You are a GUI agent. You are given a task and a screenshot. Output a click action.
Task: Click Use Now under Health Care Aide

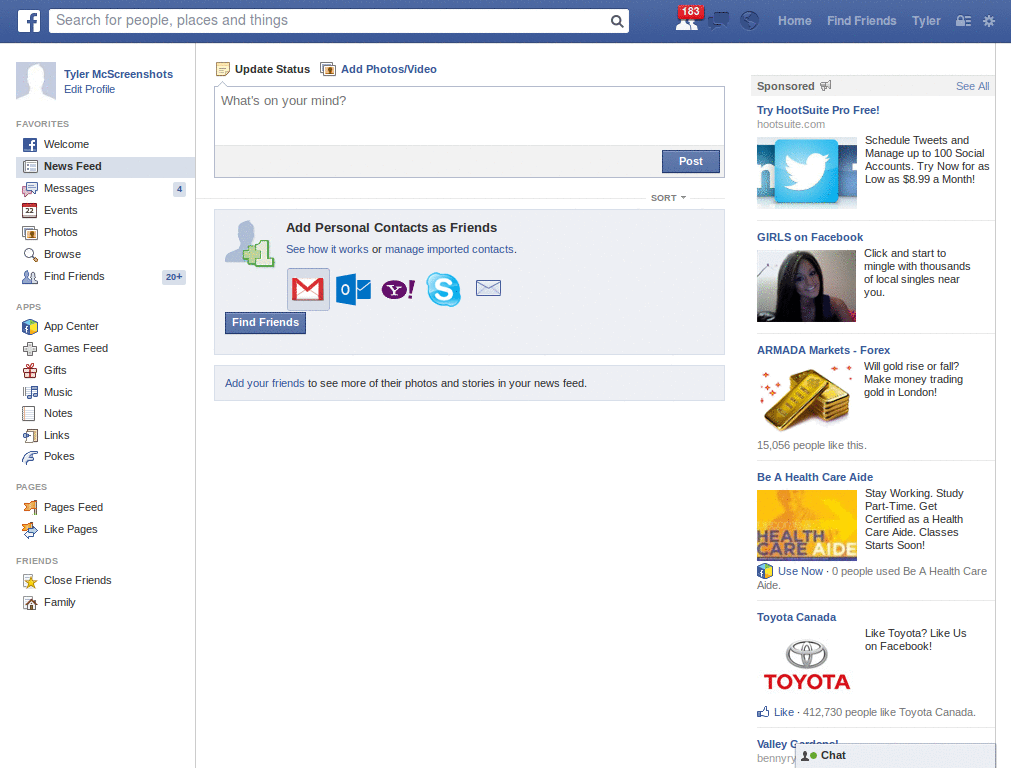point(800,571)
